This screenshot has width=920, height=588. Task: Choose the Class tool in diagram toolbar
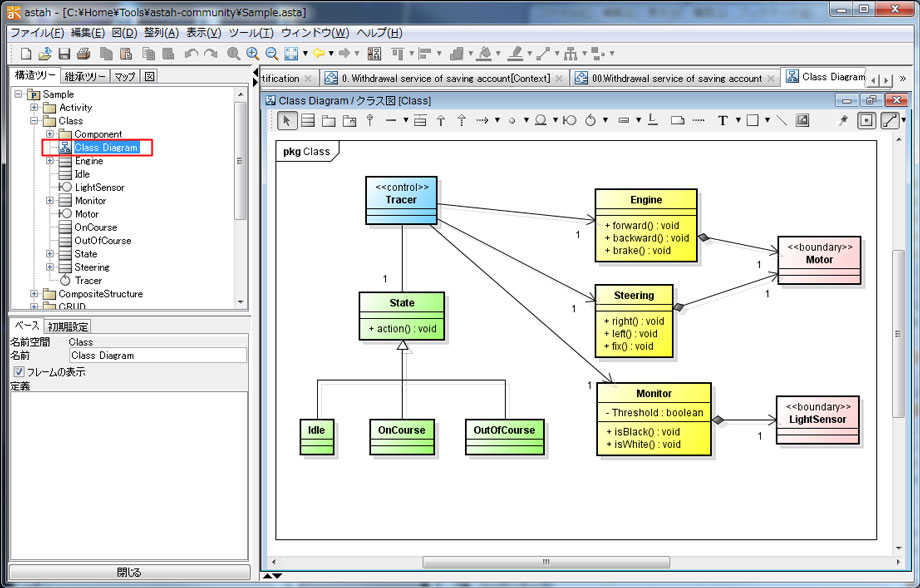click(307, 121)
